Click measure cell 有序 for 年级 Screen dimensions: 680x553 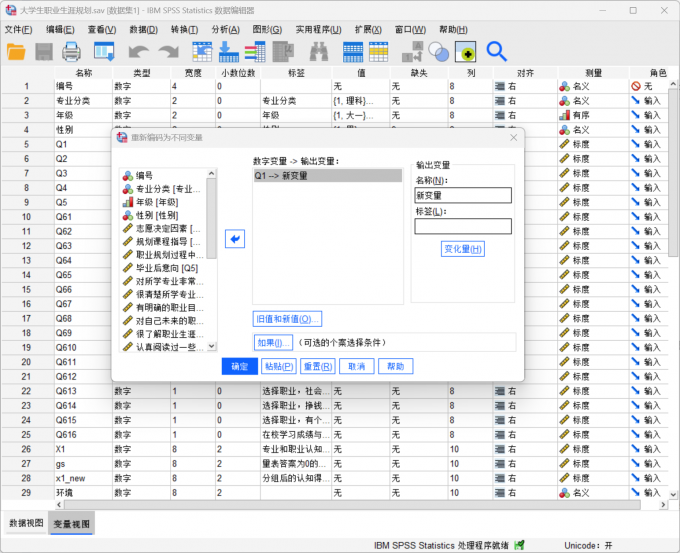coord(593,115)
